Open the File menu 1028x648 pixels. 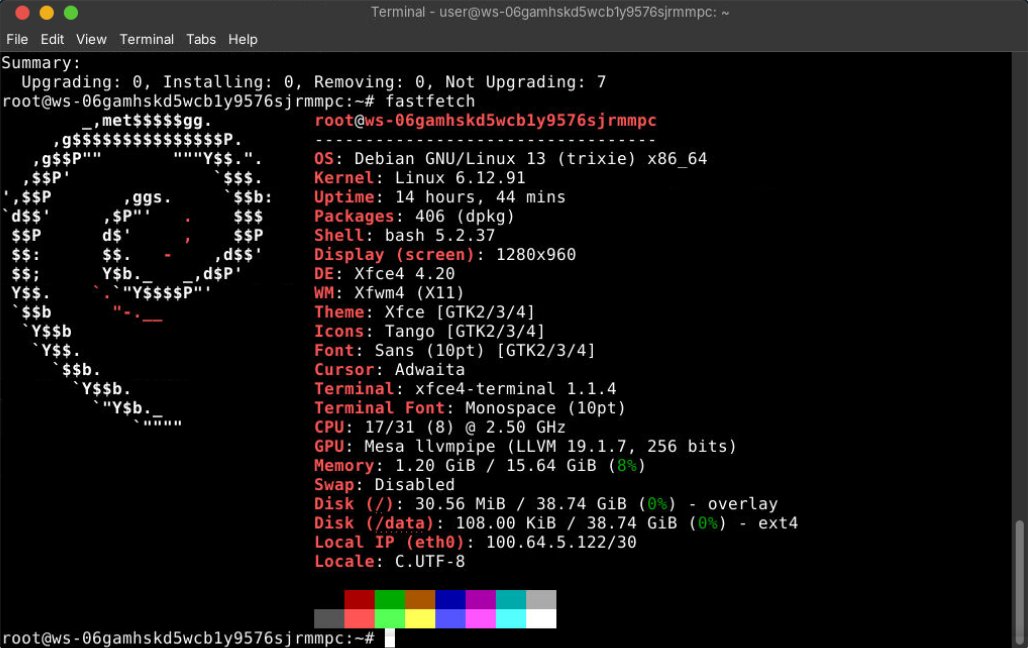[17, 39]
